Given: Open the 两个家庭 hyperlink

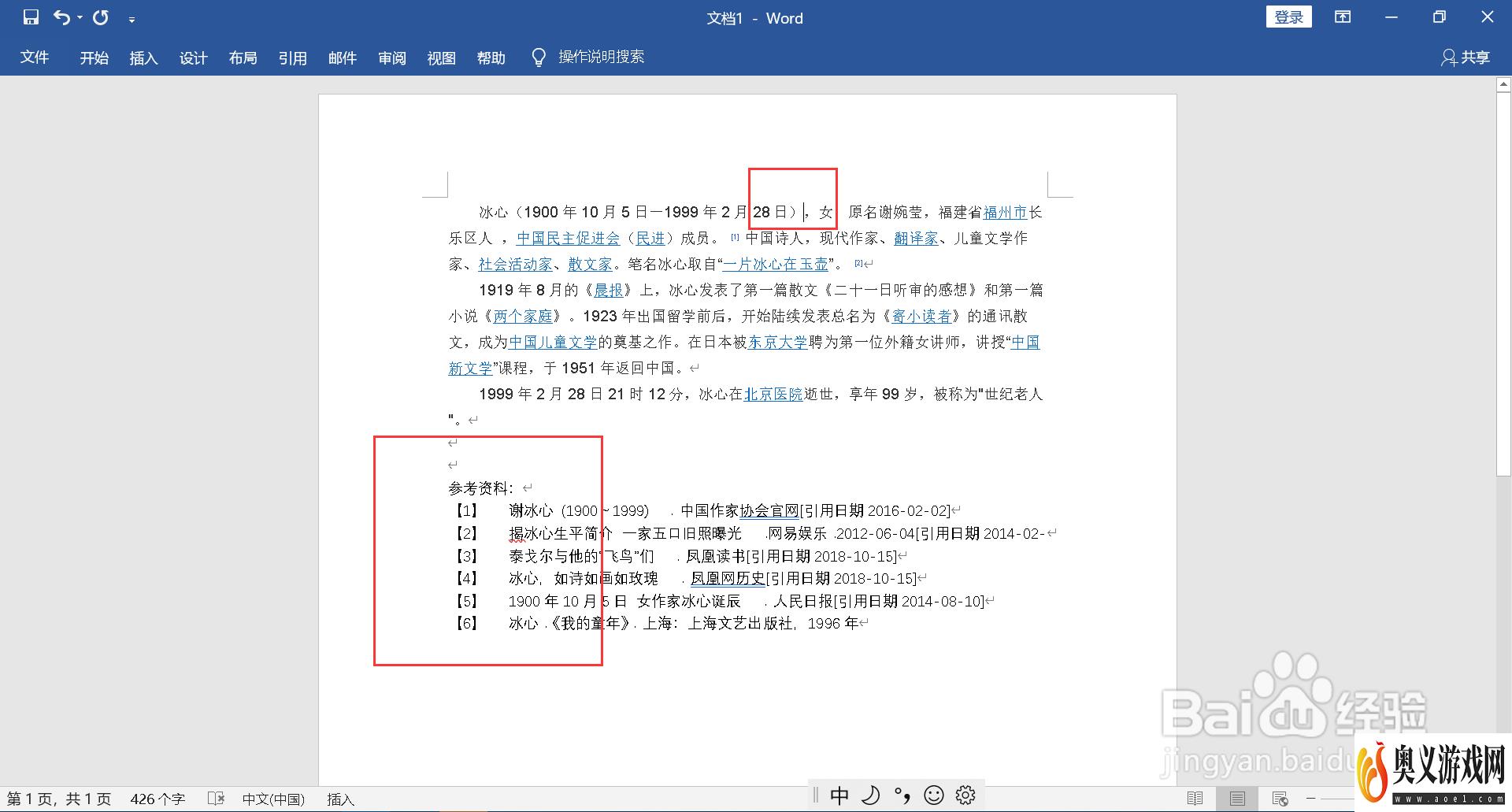Looking at the screenshot, I should (x=523, y=317).
